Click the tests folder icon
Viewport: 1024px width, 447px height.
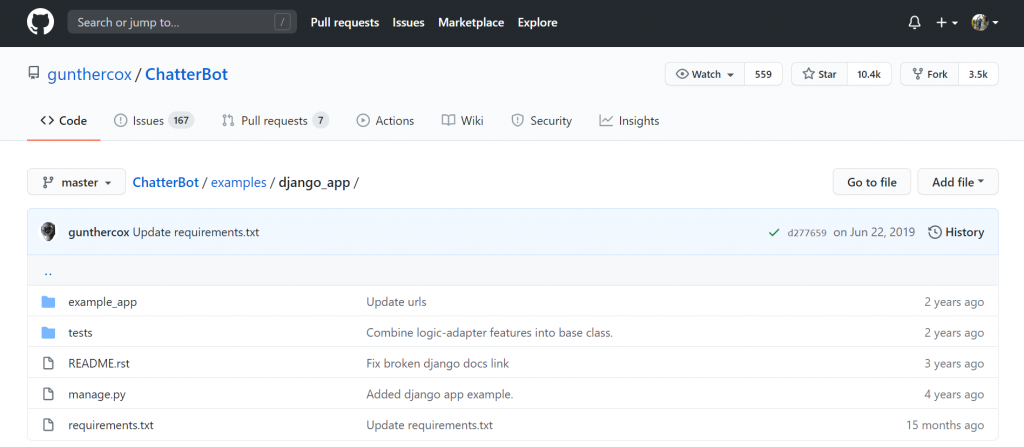tap(48, 333)
